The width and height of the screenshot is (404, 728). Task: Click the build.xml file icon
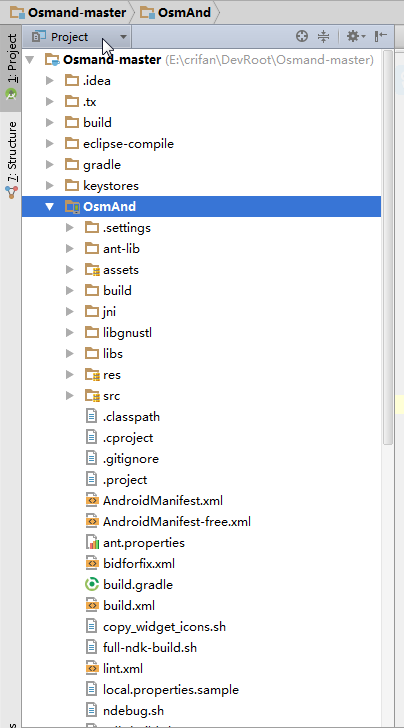coord(92,605)
